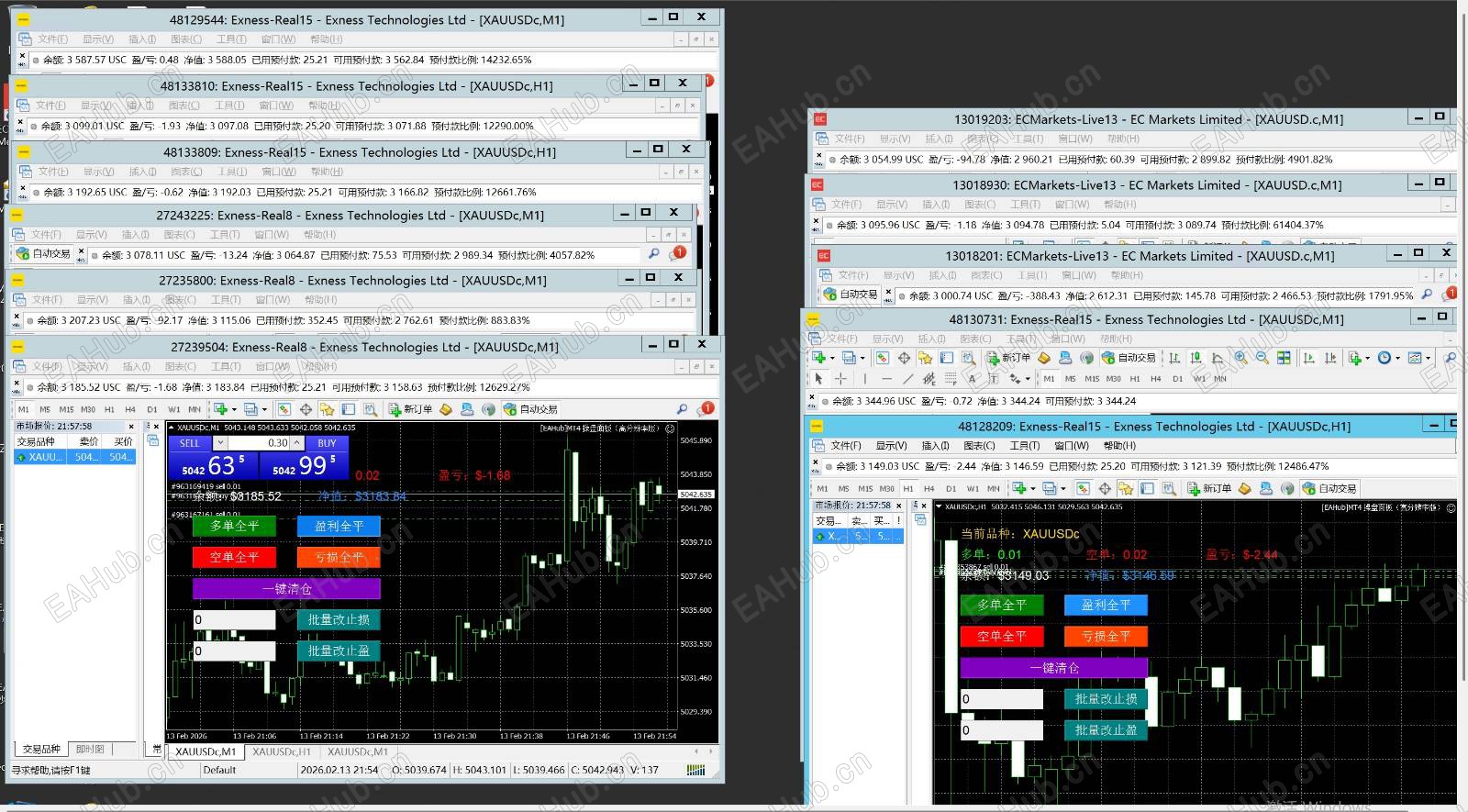Select the trendline tool in window 48130731
1468x812 pixels.
907,378
